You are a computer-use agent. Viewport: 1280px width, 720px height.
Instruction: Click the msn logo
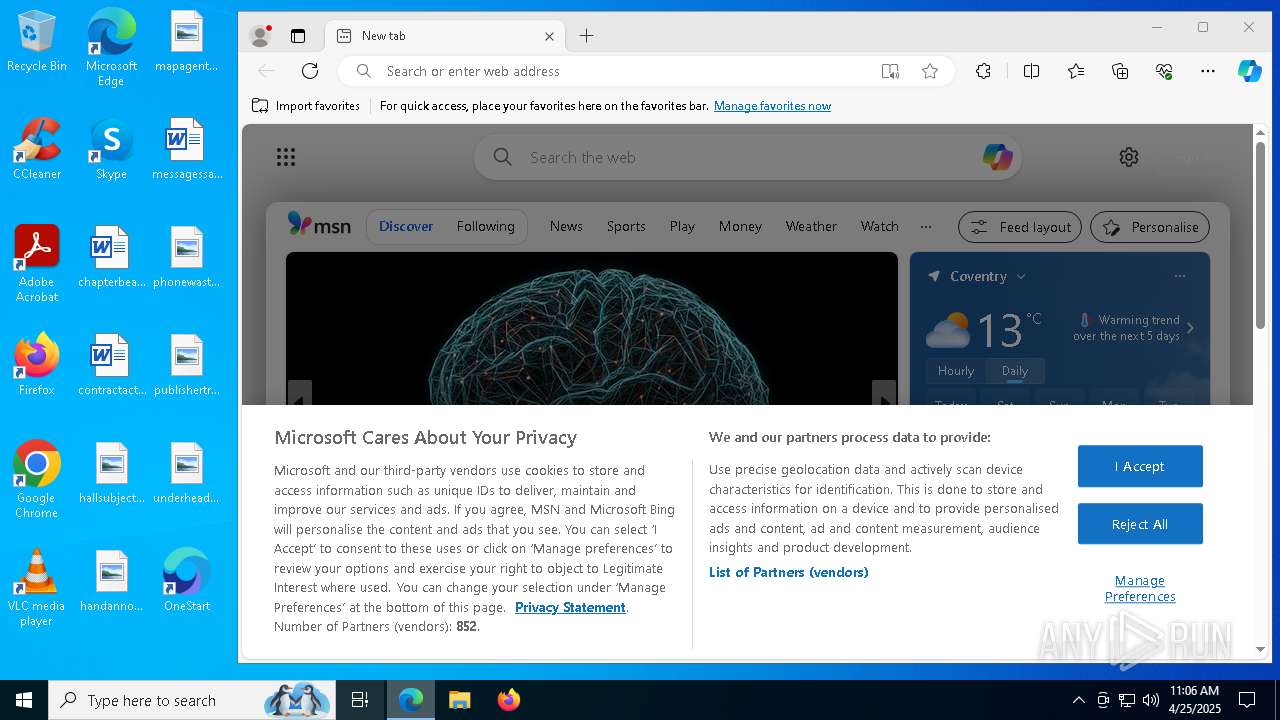[x=319, y=226]
